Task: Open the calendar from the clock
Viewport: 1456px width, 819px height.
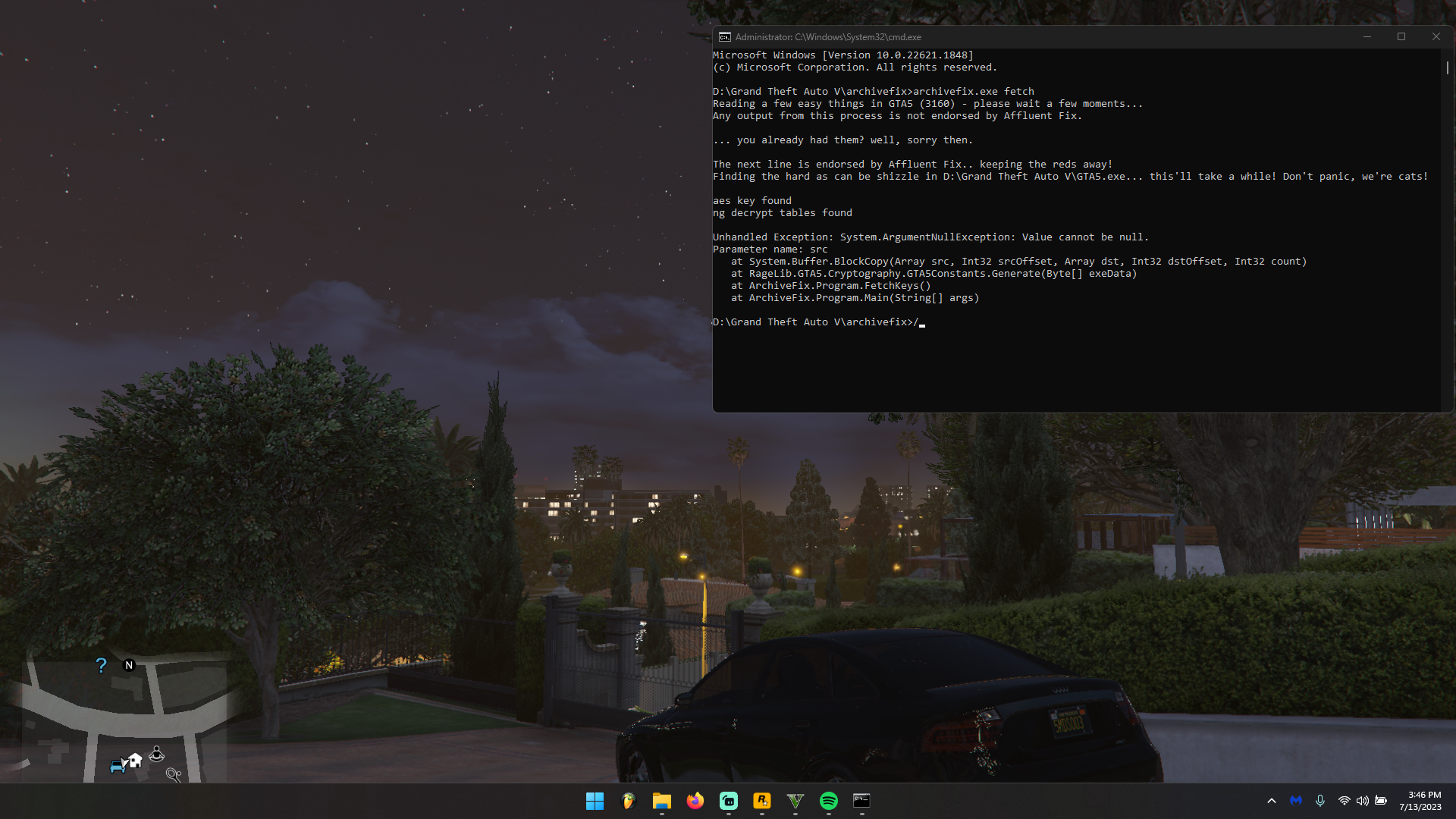Action: pyautogui.click(x=1424, y=800)
